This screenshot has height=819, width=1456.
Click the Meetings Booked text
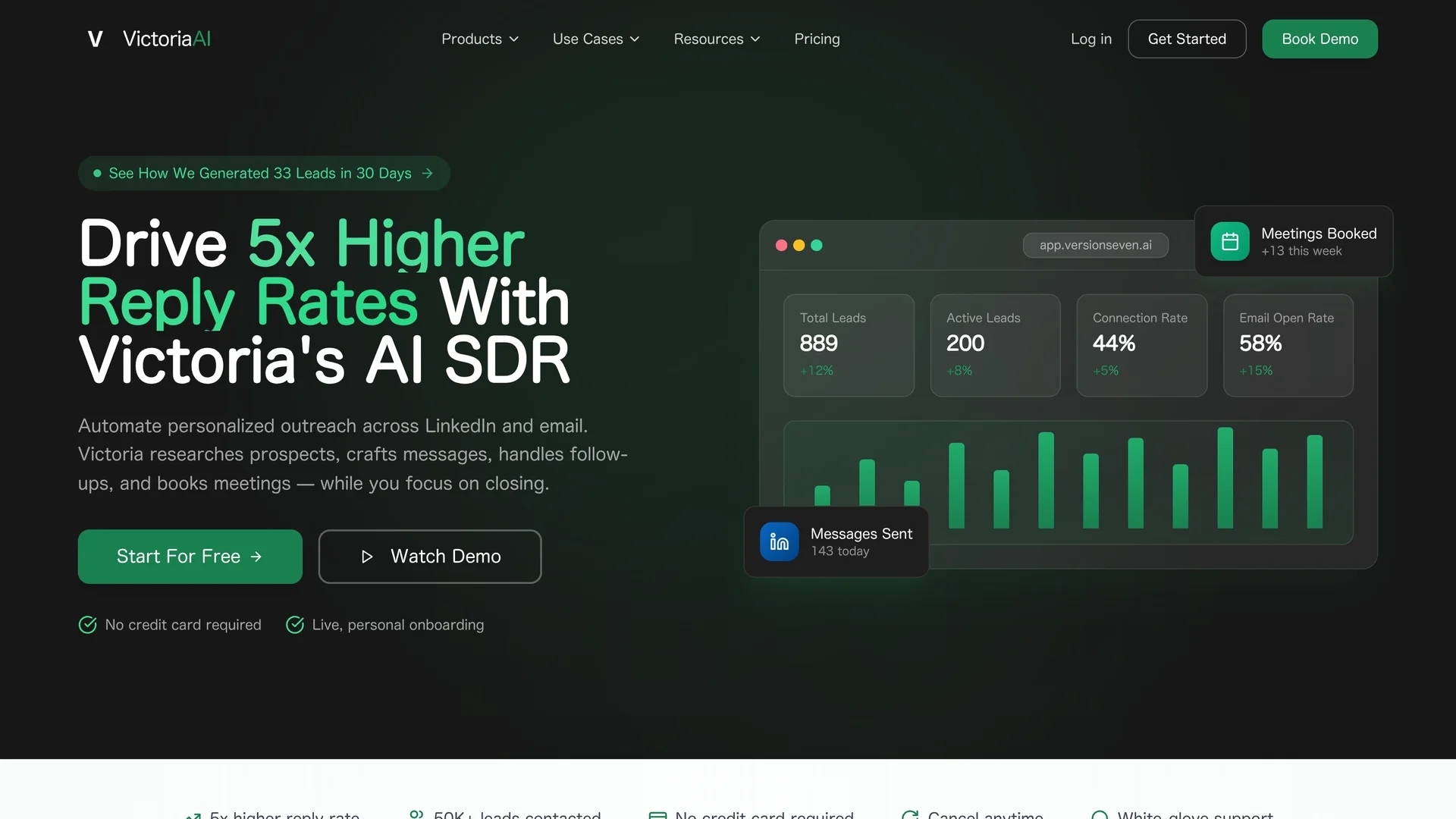click(x=1319, y=234)
